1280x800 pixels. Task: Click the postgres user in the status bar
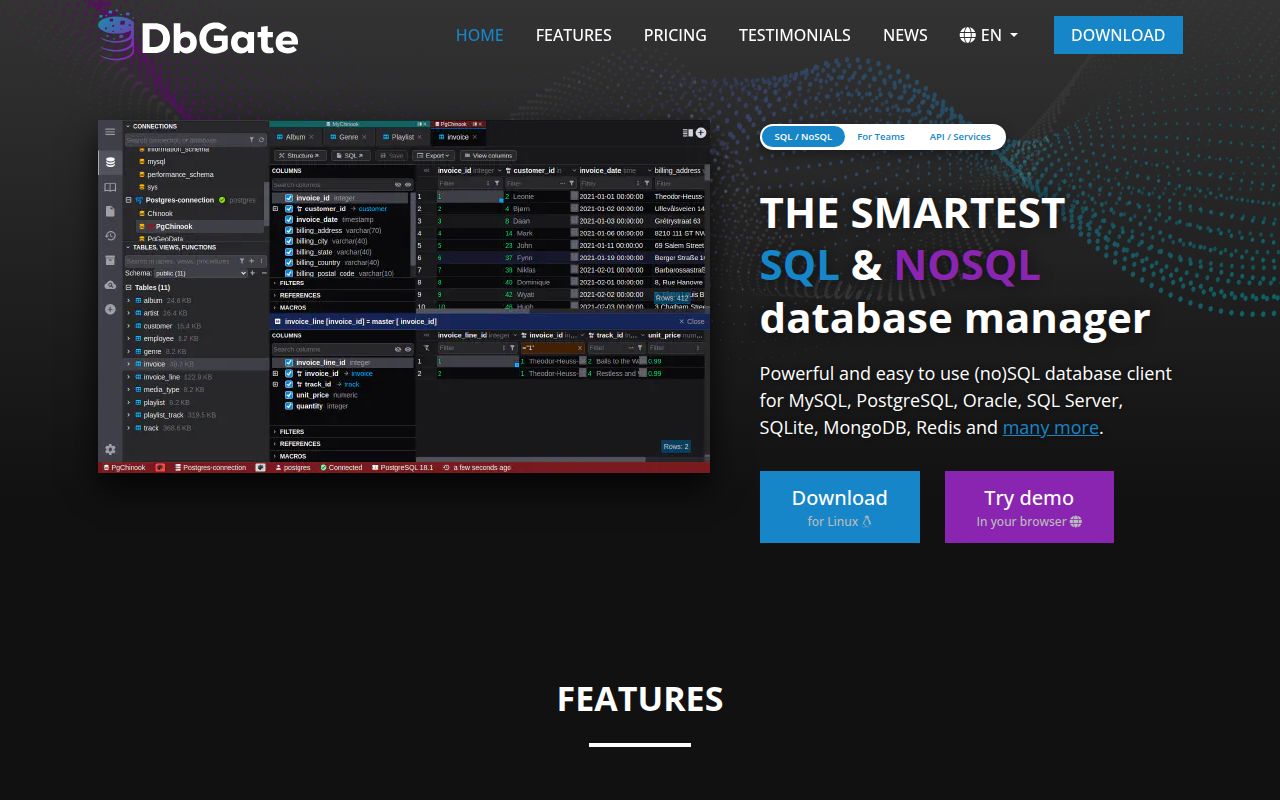click(292, 468)
